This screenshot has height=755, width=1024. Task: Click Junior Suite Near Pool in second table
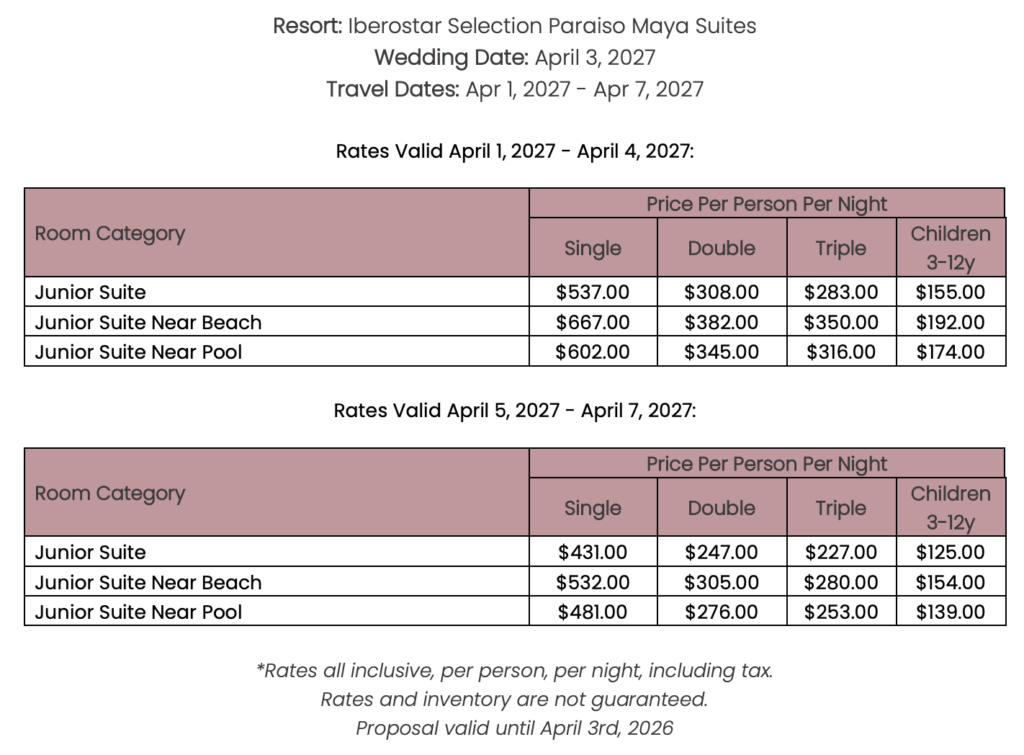[139, 612]
